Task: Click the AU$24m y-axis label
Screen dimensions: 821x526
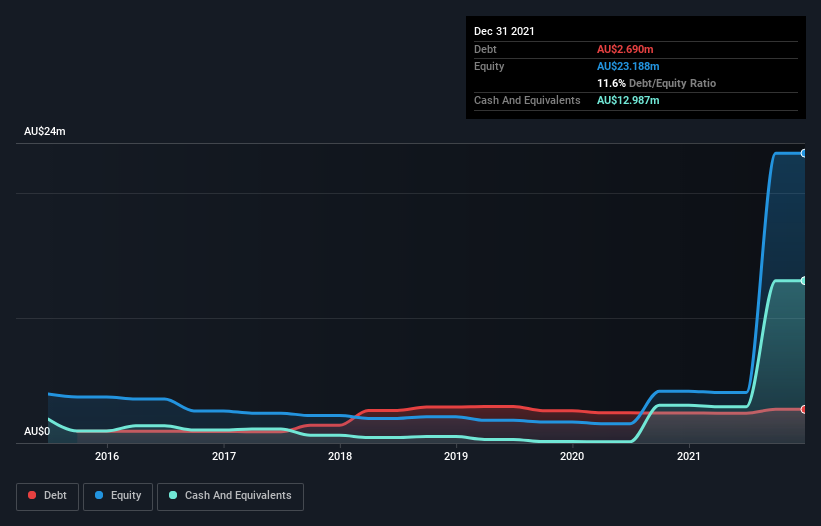Action: (45, 131)
